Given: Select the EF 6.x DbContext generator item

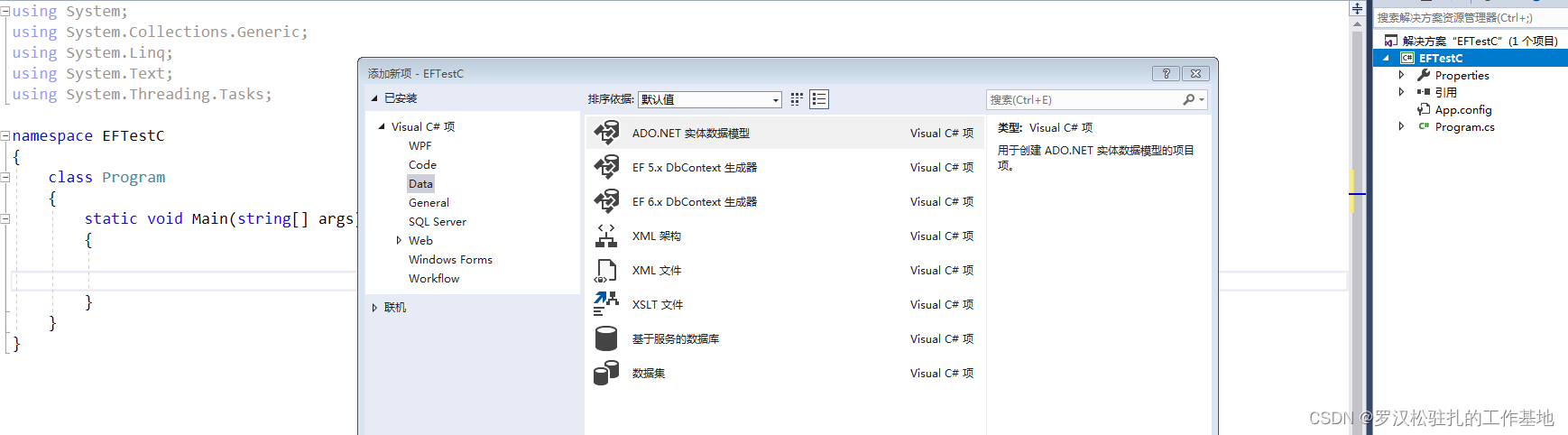Looking at the screenshot, I should coord(694,202).
